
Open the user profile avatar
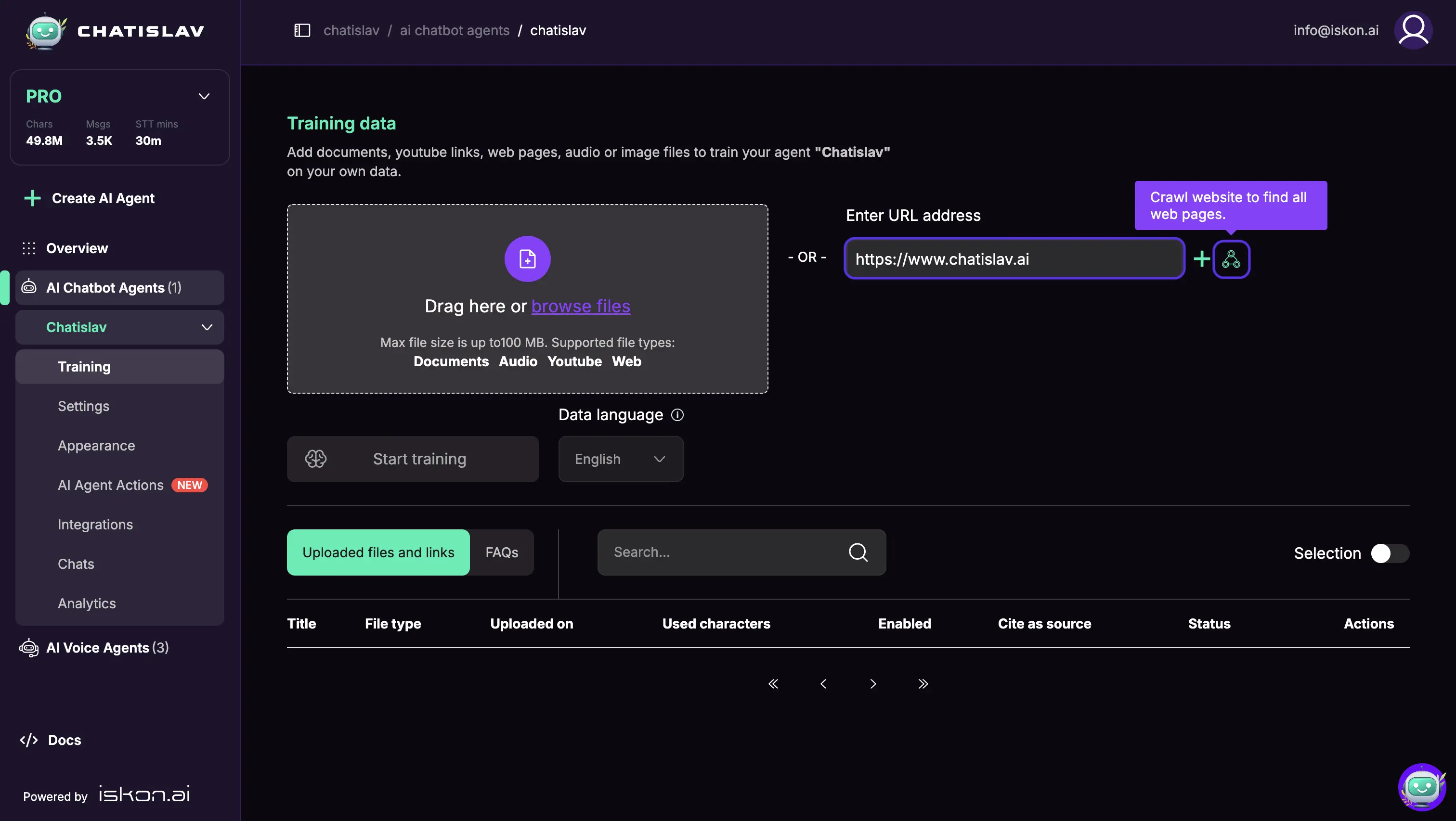(1413, 30)
